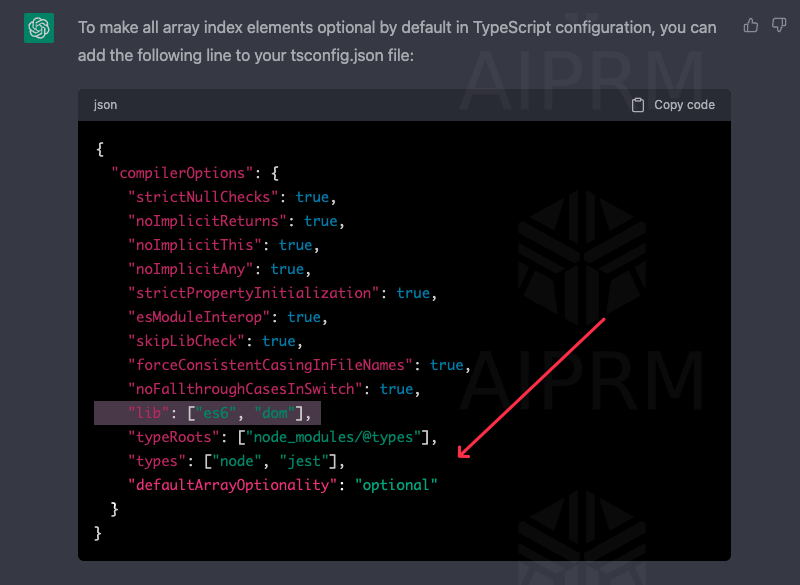Click the ChatGPT avatar logo
The height and width of the screenshot is (585, 800).
39,28
